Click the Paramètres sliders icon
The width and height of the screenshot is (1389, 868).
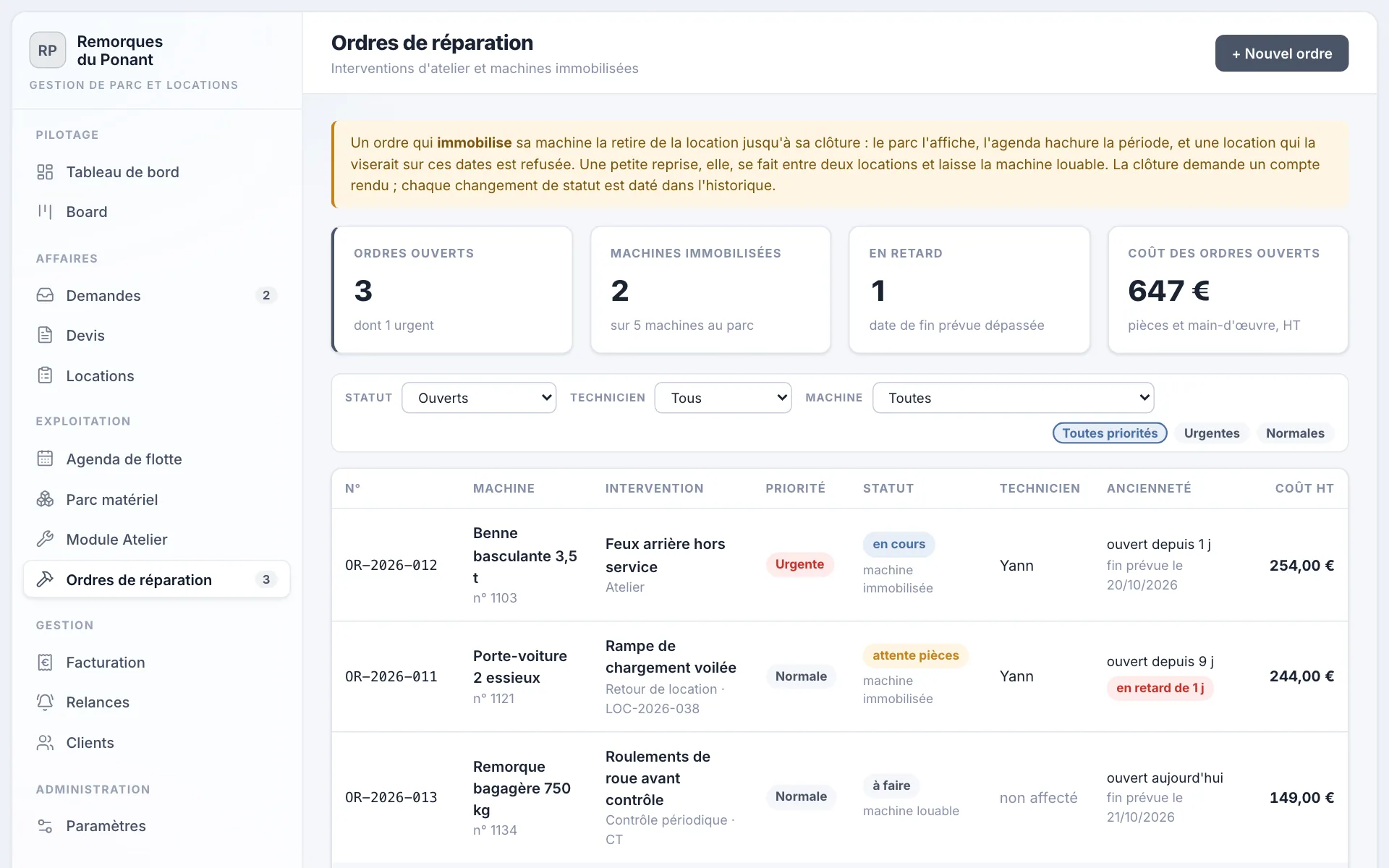[x=45, y=825]
